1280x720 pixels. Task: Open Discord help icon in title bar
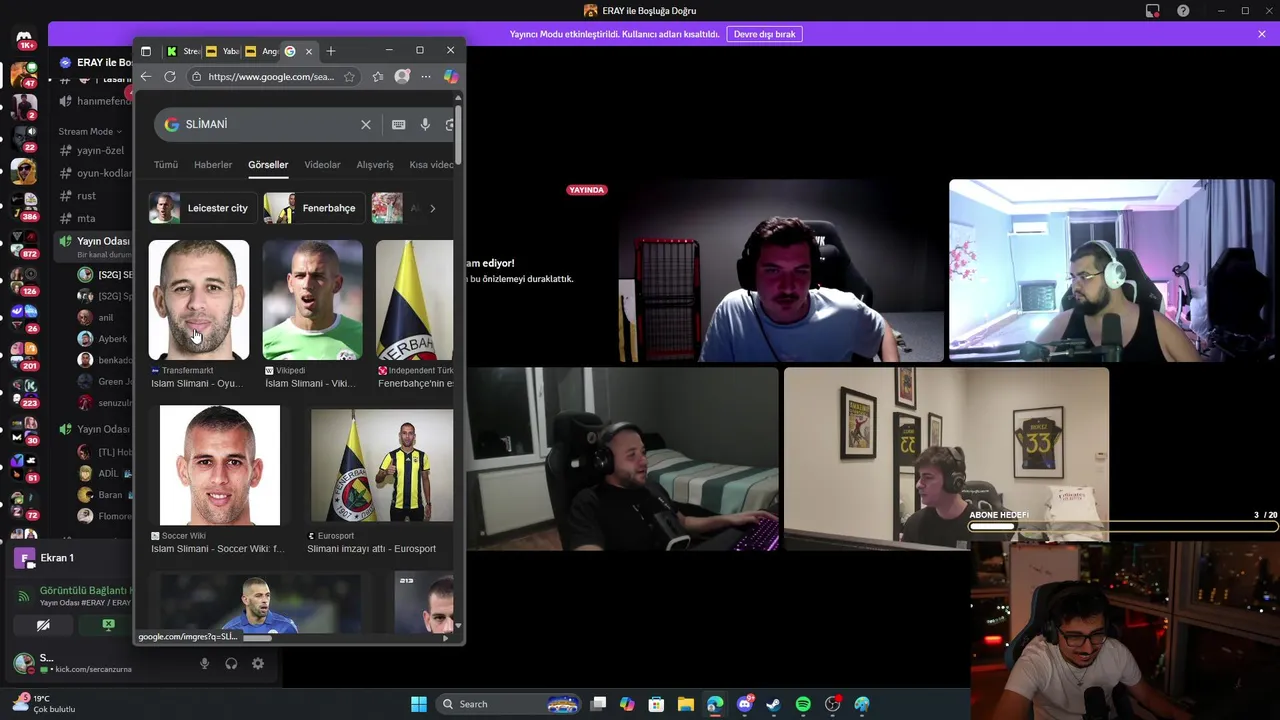1183,11
